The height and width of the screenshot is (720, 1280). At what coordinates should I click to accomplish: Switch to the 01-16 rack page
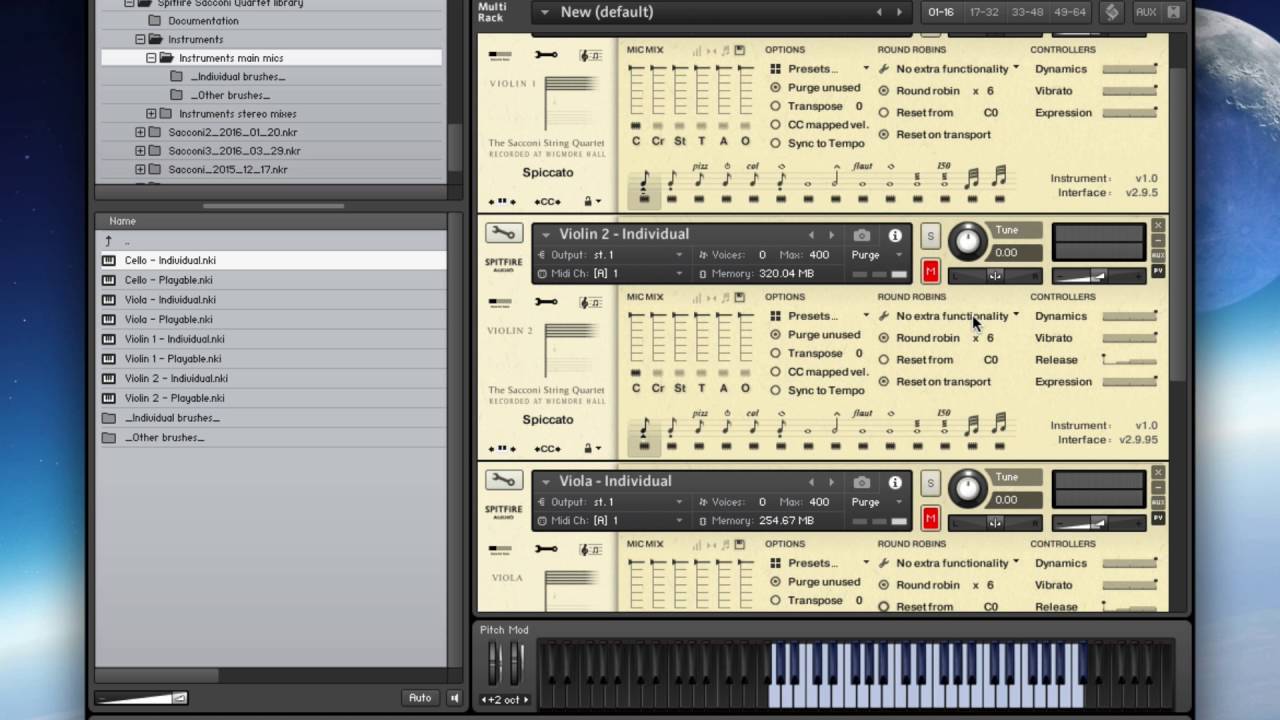(x=941, y=12)
